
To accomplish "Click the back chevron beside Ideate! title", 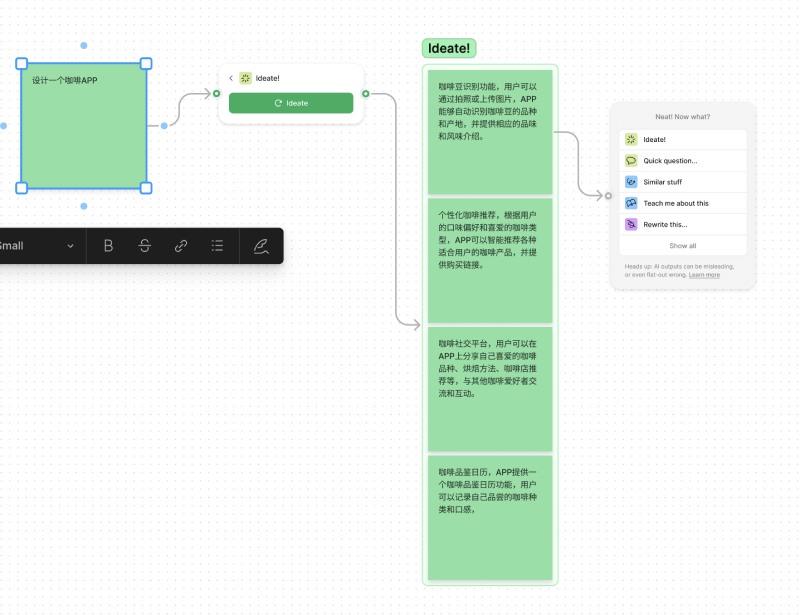I will point(231,78).
